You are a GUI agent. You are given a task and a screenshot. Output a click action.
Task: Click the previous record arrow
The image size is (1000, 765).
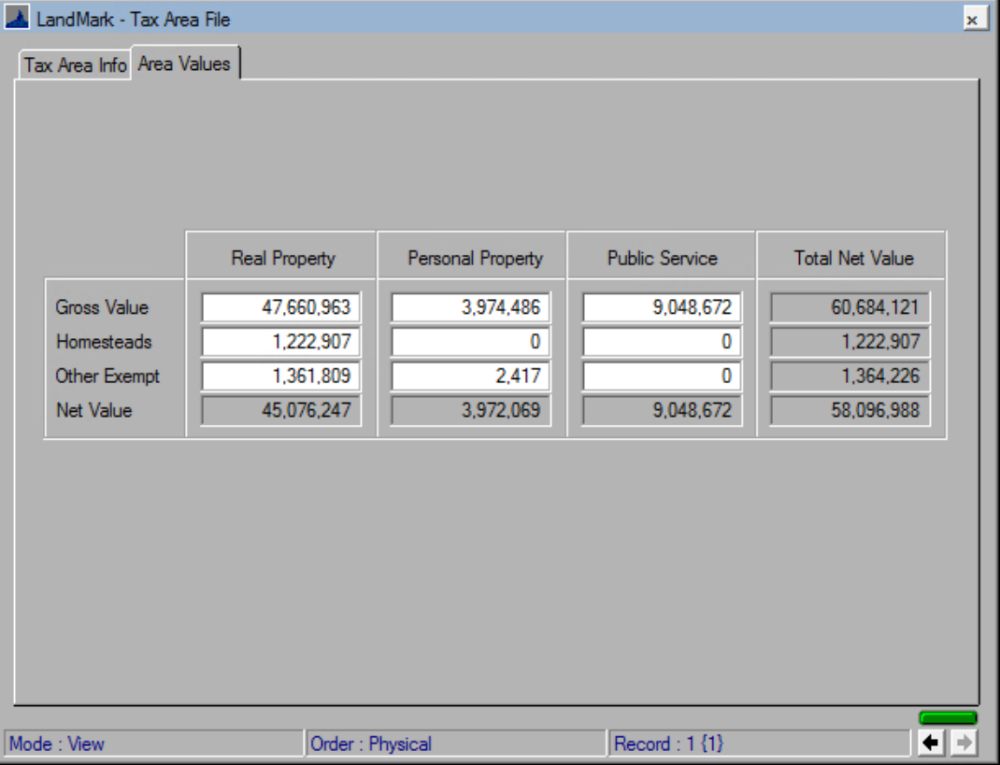(929, 743)
